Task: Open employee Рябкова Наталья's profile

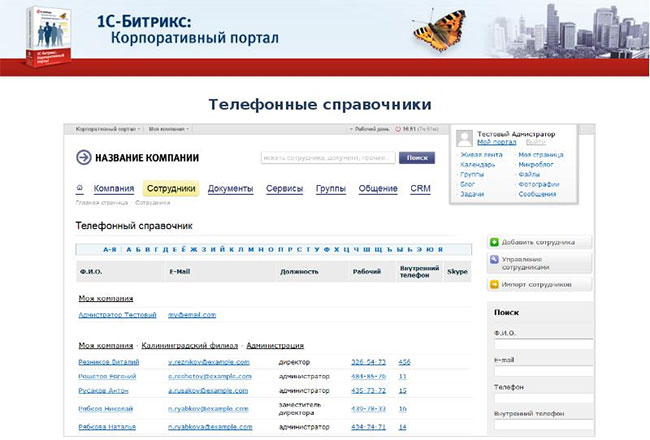Action: coord(107,427)
